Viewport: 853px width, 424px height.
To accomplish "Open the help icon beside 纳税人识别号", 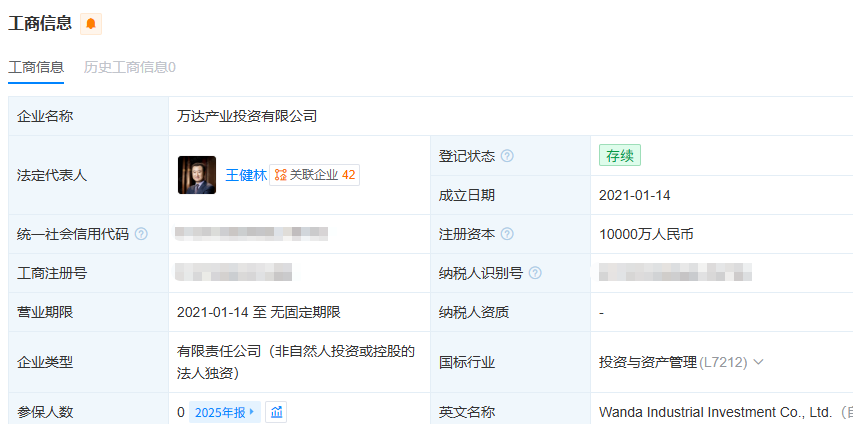I will (x=535, y=273).
